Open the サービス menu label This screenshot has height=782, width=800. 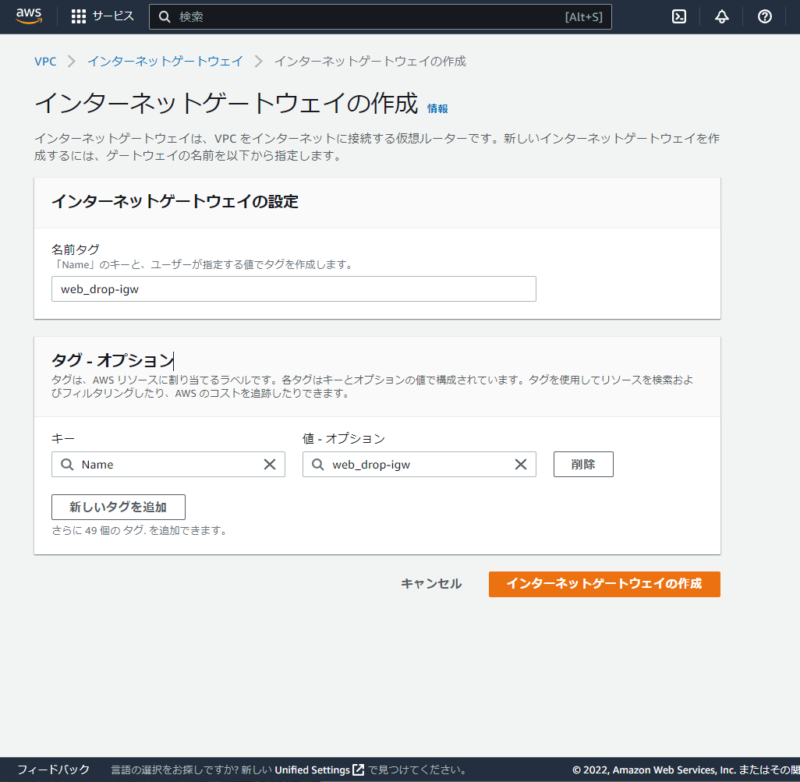(x=113, y=16)
